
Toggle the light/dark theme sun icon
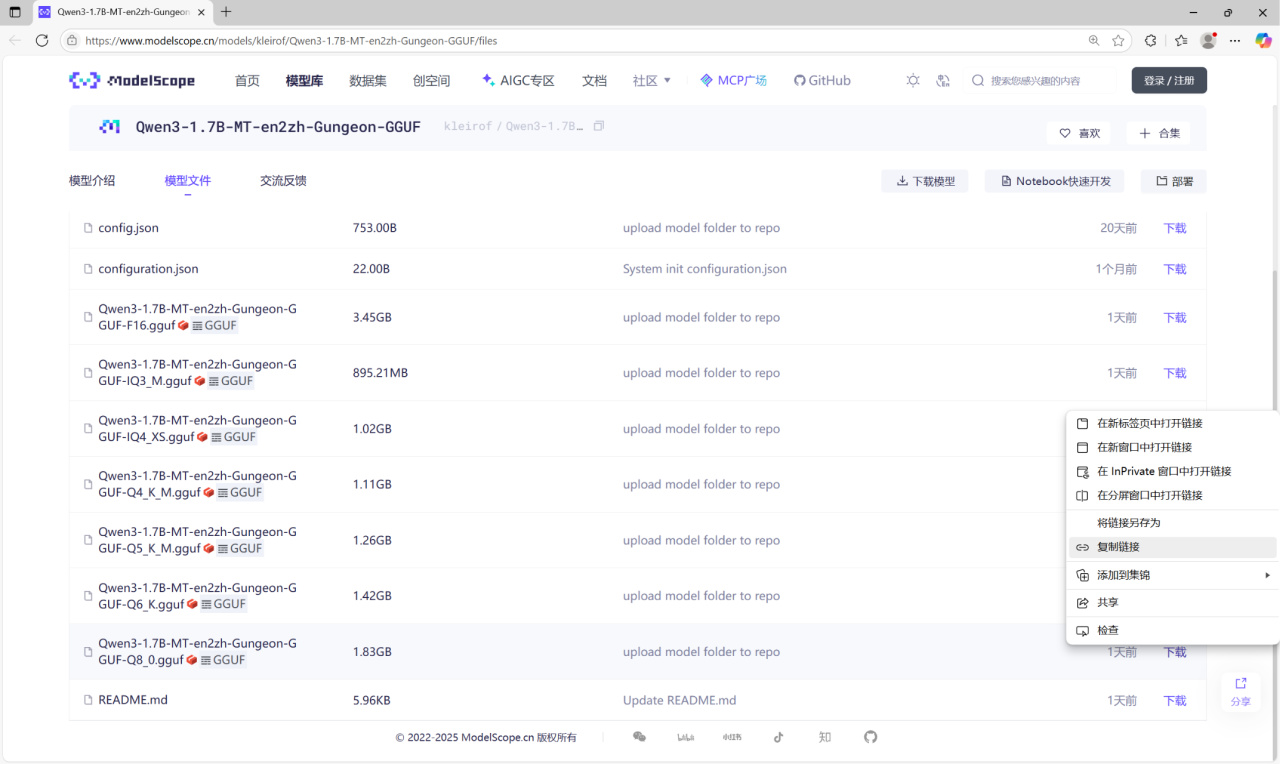point(913,81)
